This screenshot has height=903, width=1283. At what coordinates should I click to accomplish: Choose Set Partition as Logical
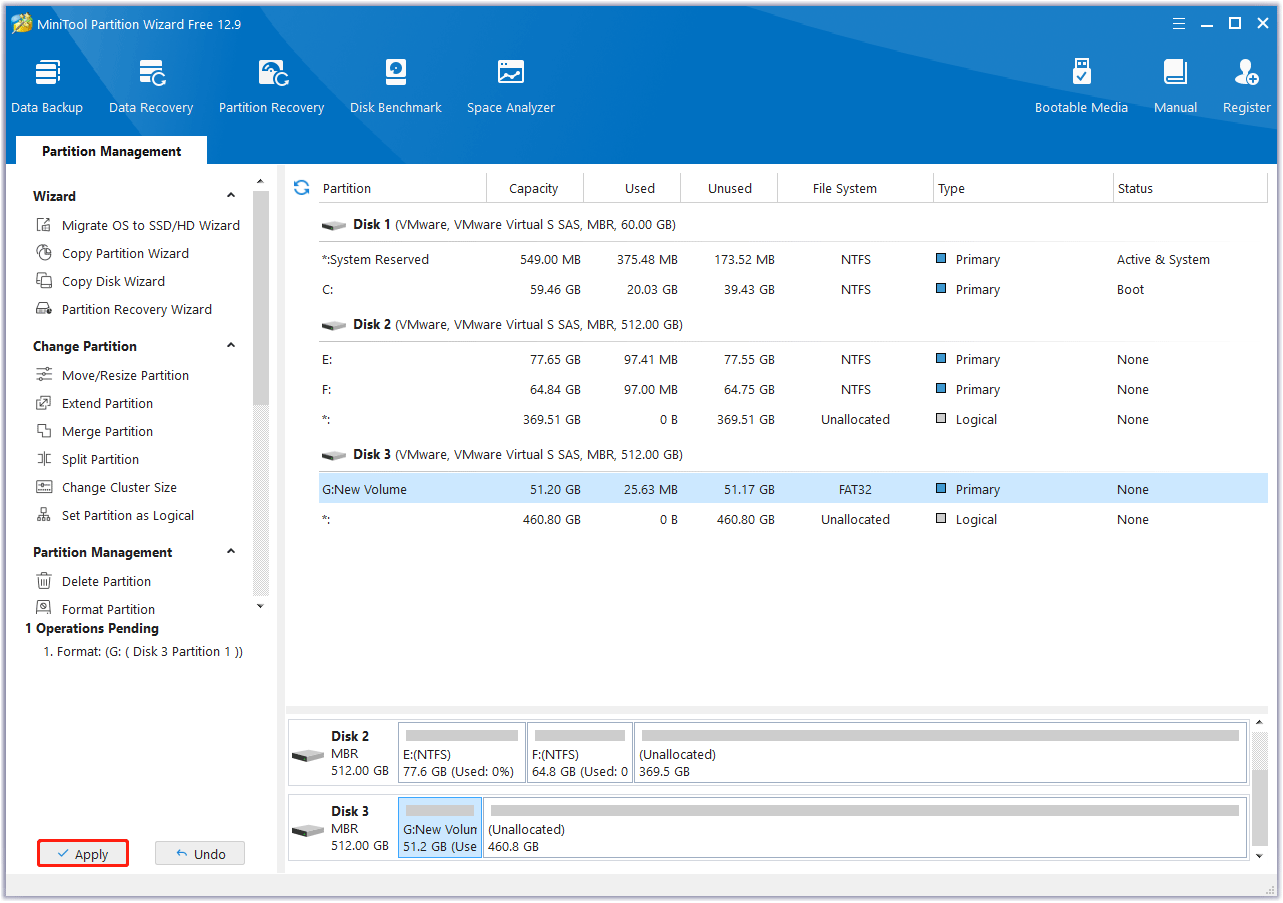115,515
